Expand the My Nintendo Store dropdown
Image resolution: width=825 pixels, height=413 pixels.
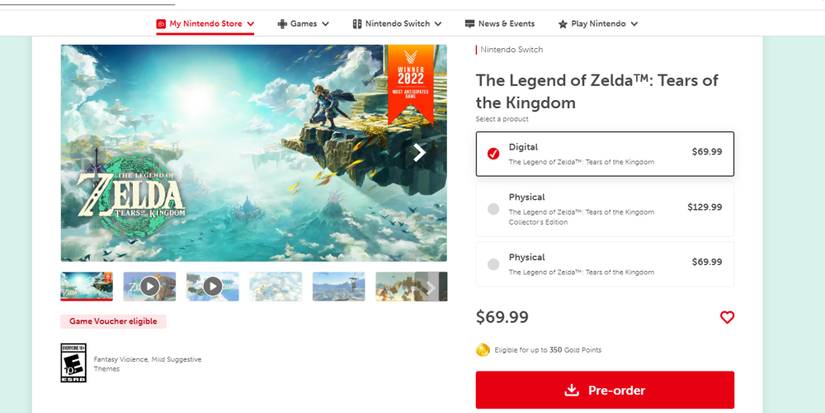pyautogui.click(x=250, y=24)
